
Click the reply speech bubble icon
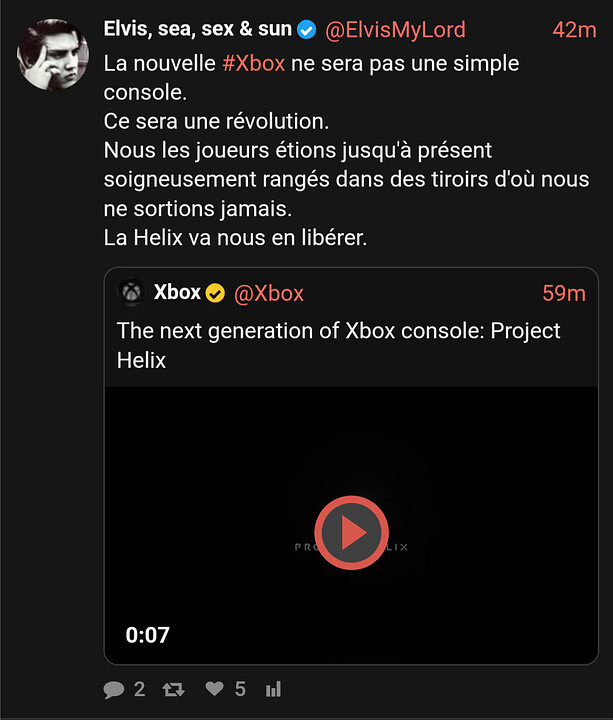click(115, 689)
